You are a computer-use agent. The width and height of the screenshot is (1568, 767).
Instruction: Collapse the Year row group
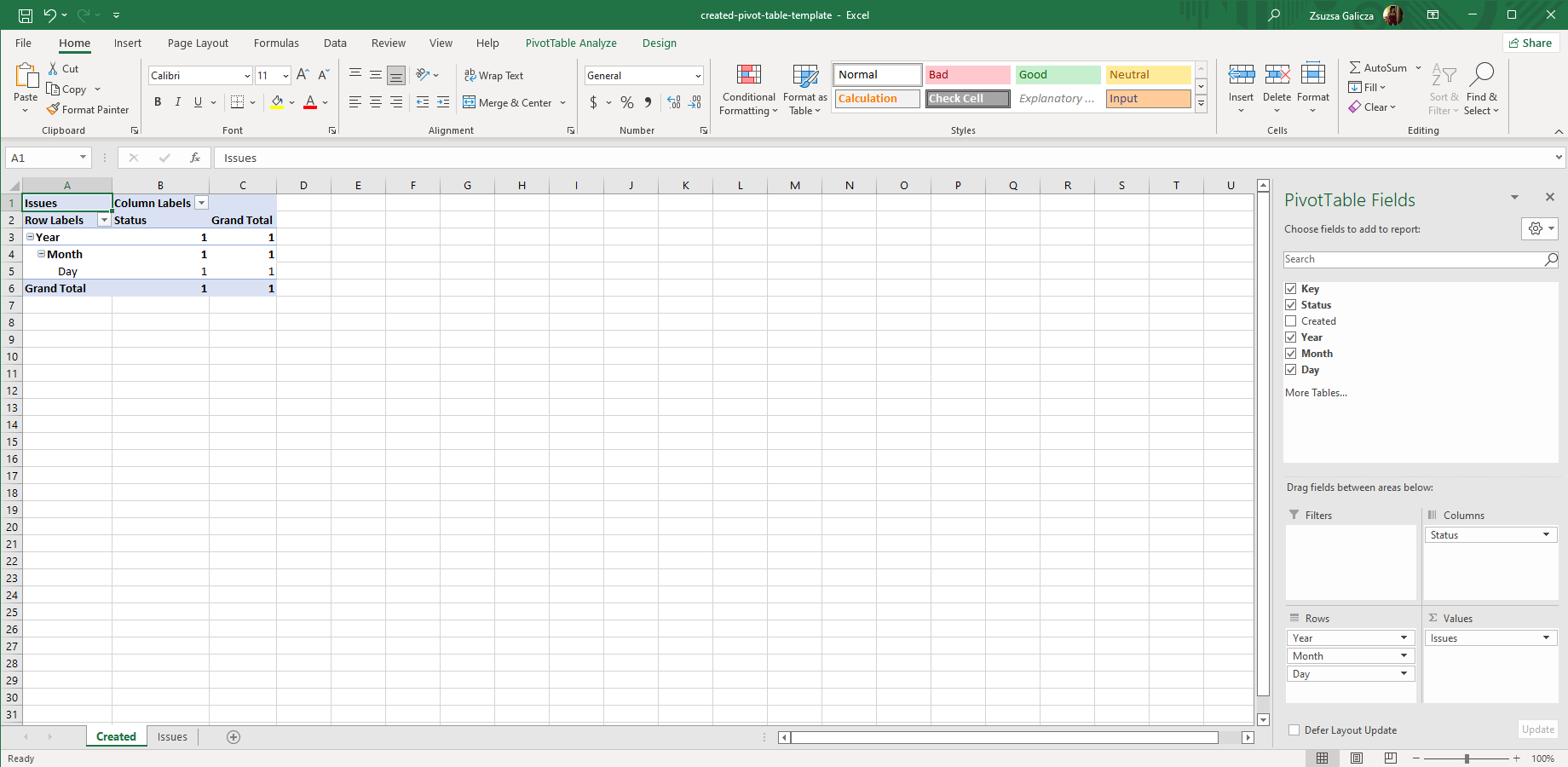(x=30, y=237)
